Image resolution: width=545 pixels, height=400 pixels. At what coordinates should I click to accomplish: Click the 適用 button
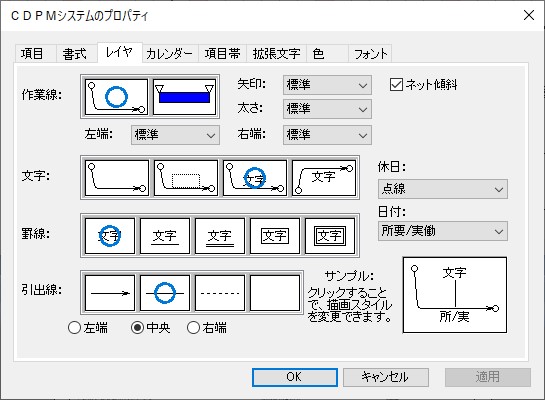[488, 377]
